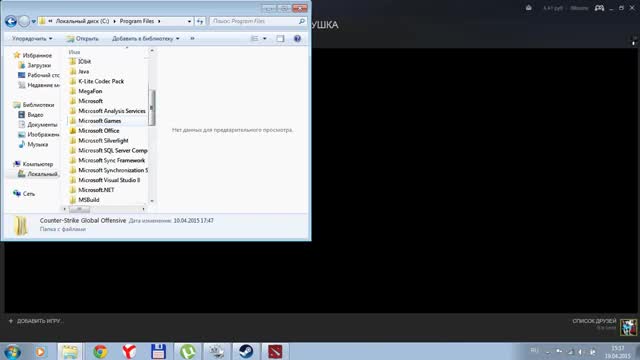Image resolution: width=640 pixels, height=360 pixels.
Task: Click the Dota 2 taskbar icon
Action: coord(275,351)
